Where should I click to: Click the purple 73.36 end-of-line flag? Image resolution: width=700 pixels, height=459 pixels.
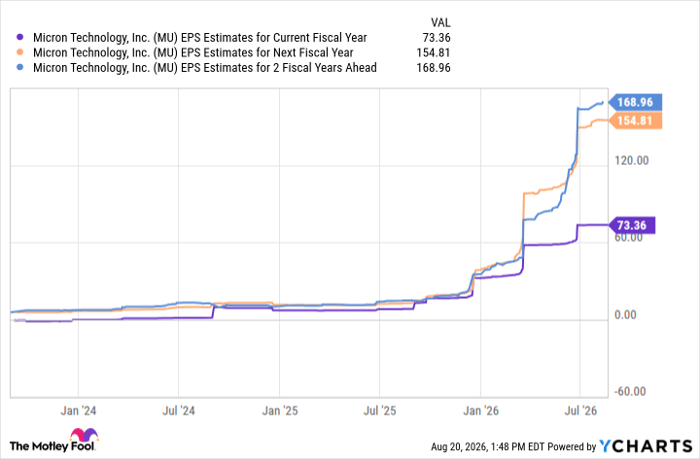pos(632,225)
